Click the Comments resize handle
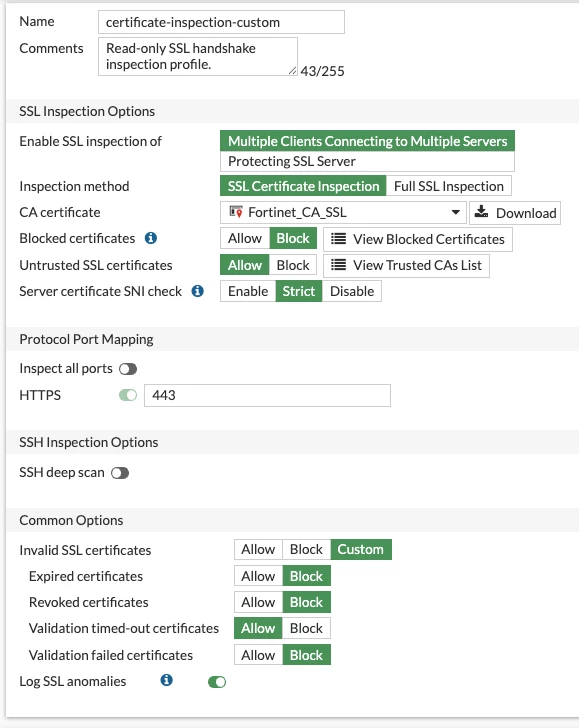This screenshot has width=579, height=728. tap(293, 71)
